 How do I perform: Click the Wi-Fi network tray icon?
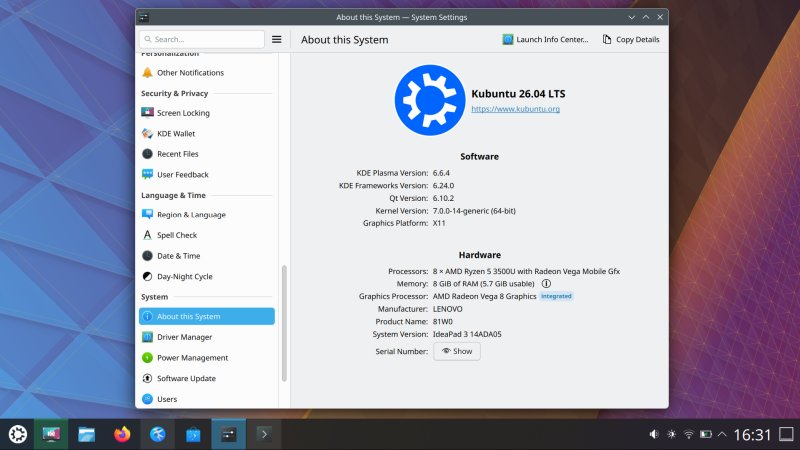click(x=689, y=434)
